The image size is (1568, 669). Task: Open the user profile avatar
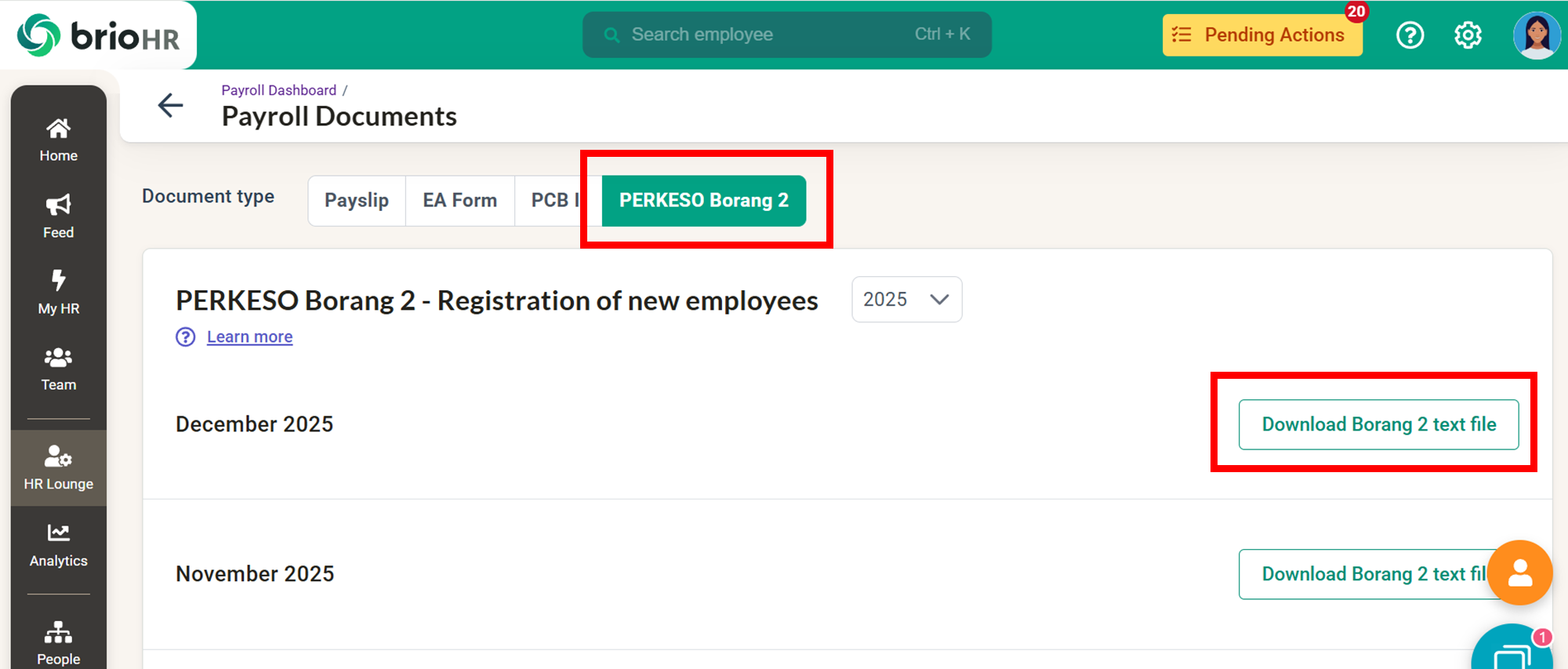[1536, 35]
